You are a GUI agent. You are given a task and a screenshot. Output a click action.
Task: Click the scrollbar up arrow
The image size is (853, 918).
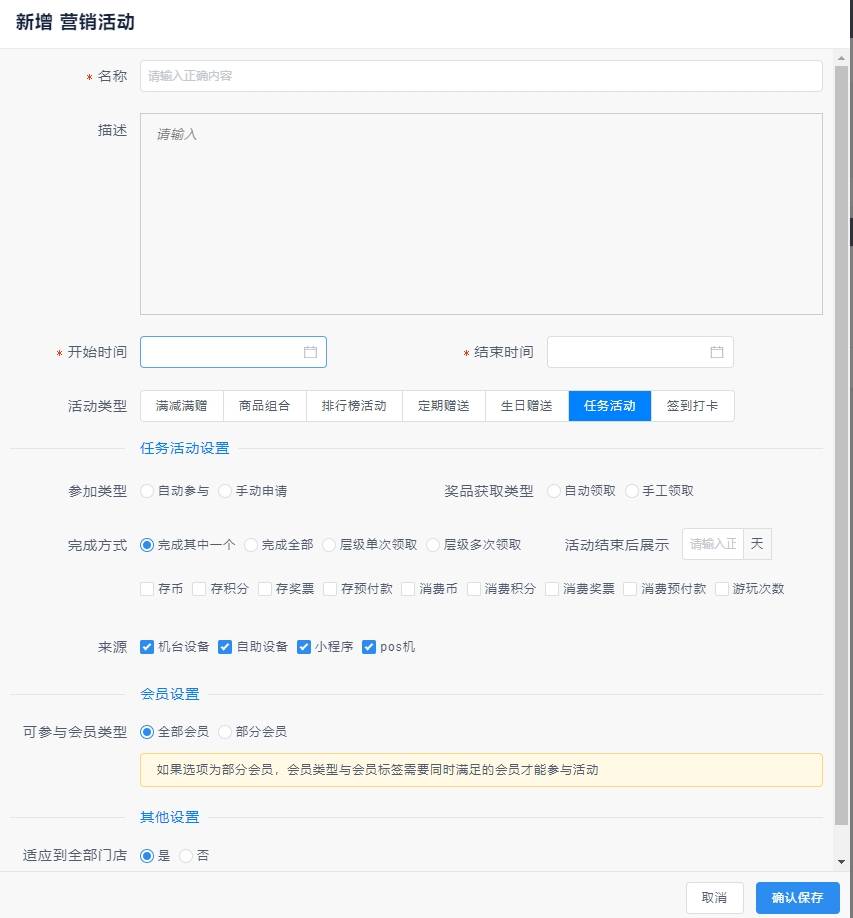point(841,59)
